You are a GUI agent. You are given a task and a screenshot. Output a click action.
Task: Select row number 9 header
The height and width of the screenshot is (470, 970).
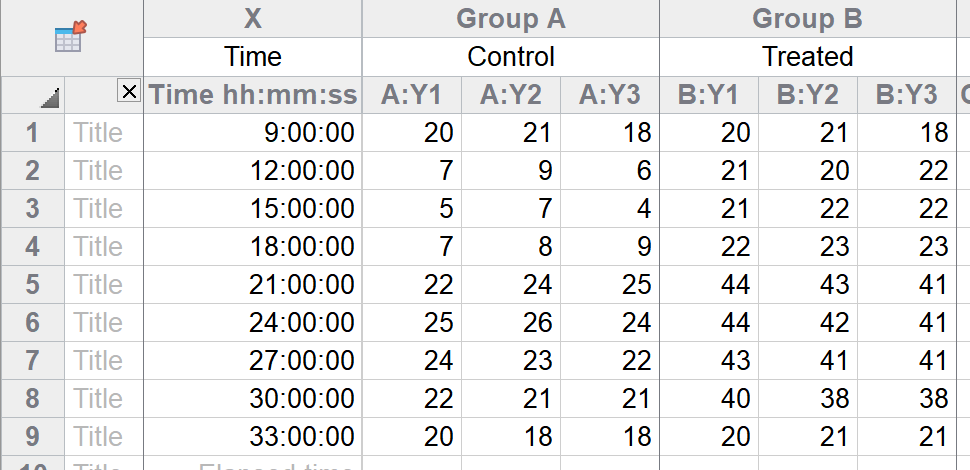32,437
